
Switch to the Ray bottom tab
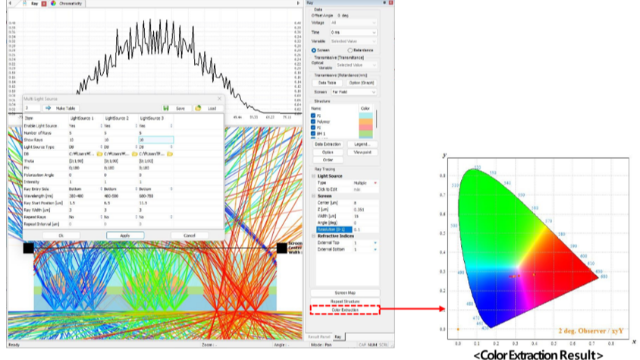tap(338, 337)
